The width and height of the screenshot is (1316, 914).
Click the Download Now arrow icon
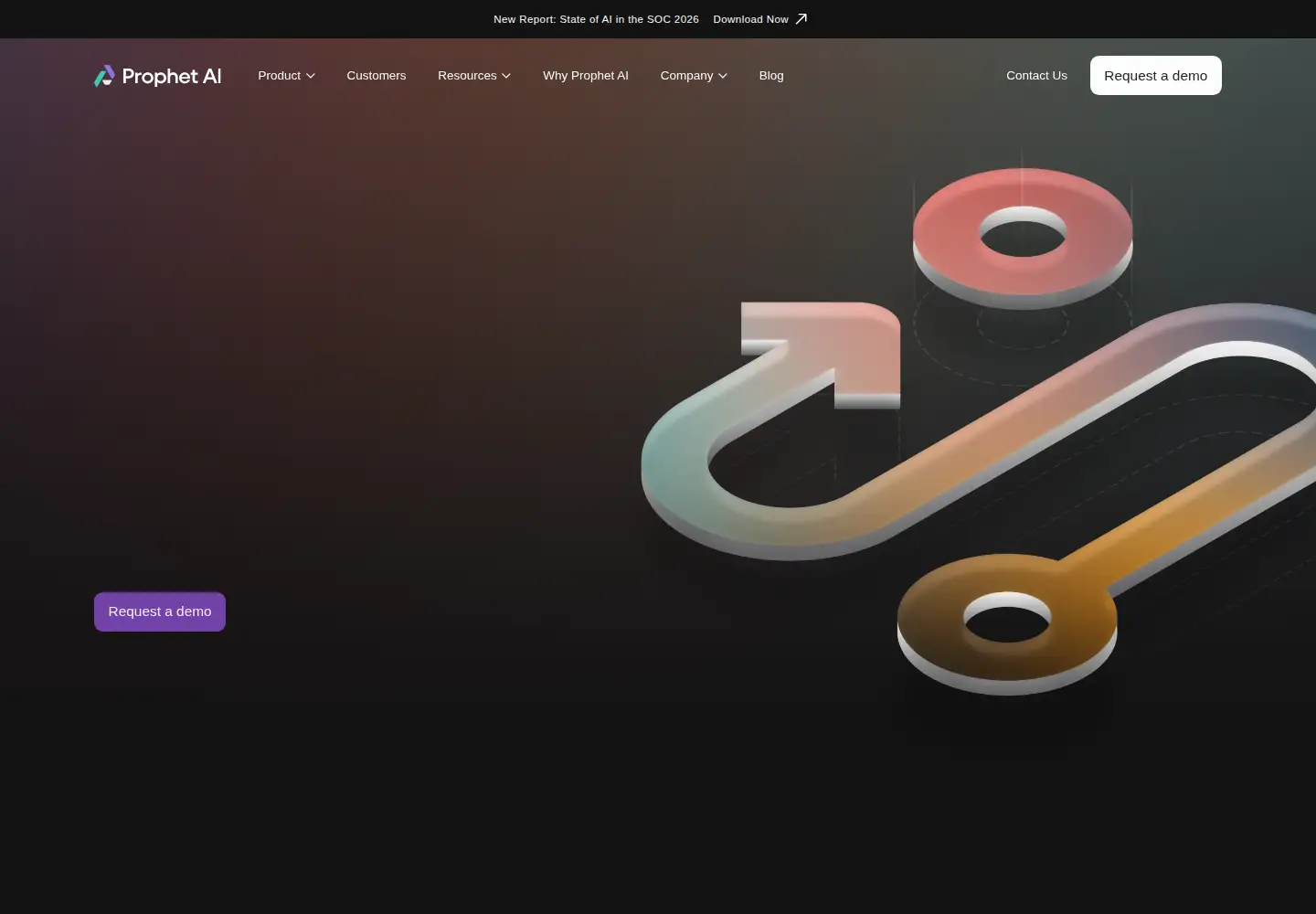801,19
